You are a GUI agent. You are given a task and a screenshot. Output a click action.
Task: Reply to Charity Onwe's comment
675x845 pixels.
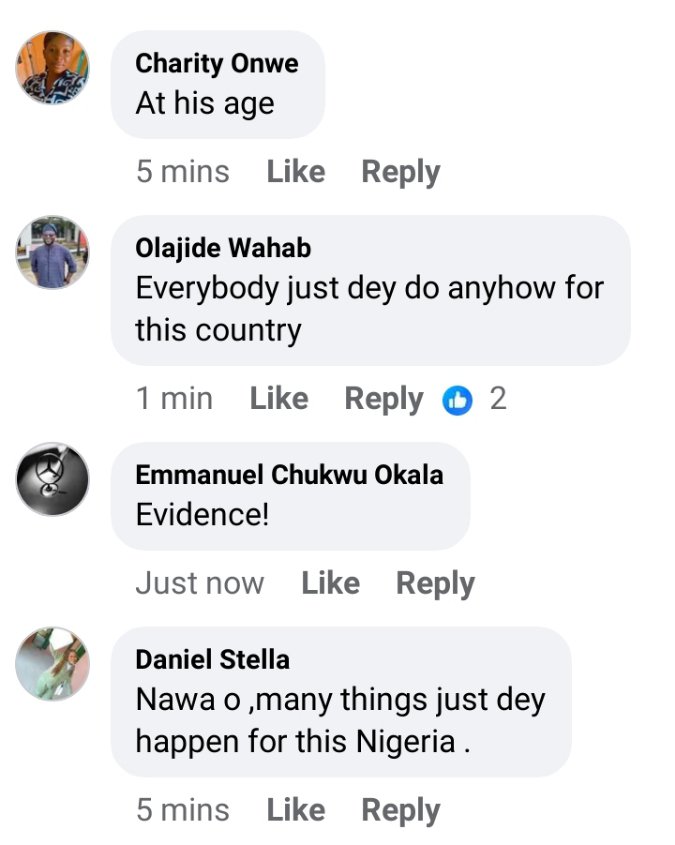point(400,172)
